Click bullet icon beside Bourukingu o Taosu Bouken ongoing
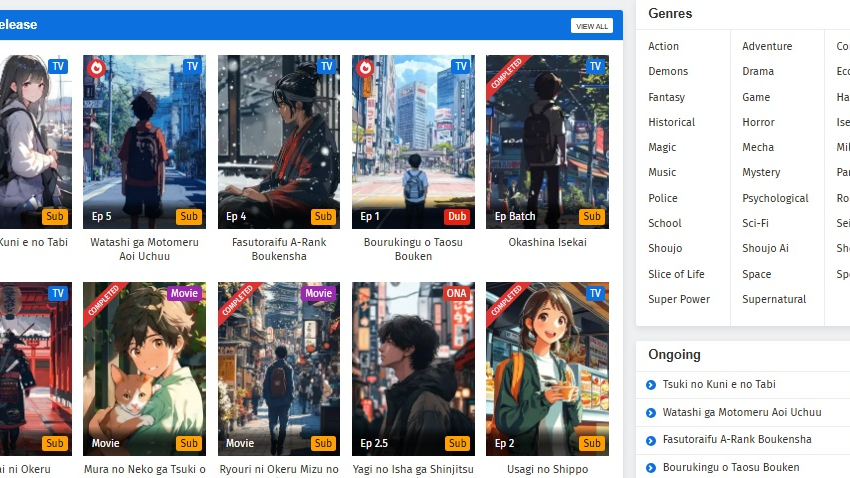The image size is (850, 478). click(x=651, y=468)
